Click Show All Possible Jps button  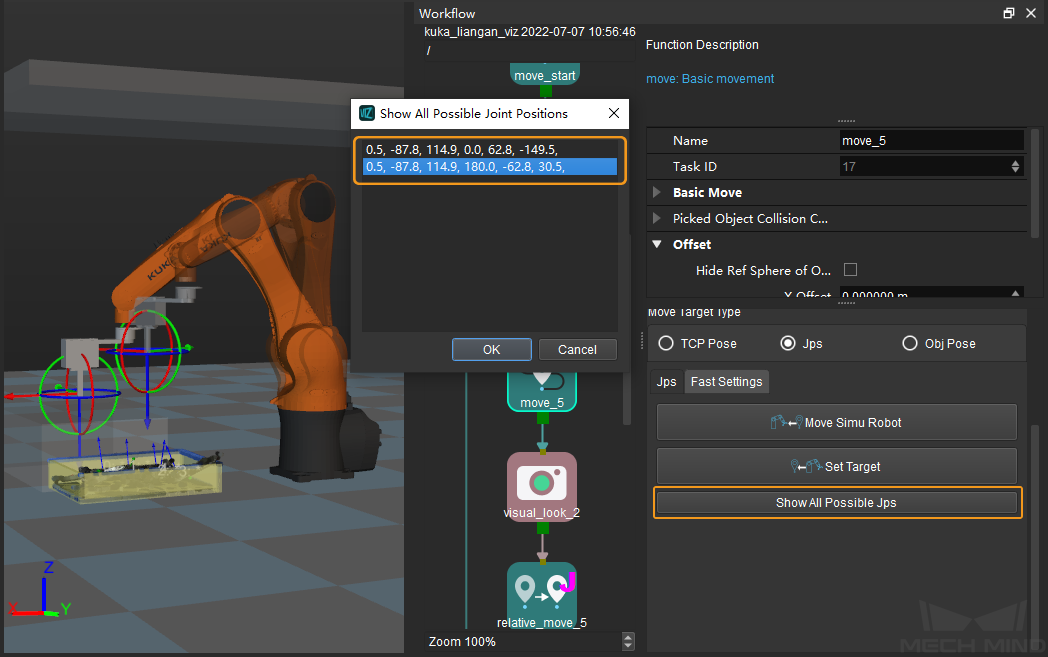coord(837,503)
